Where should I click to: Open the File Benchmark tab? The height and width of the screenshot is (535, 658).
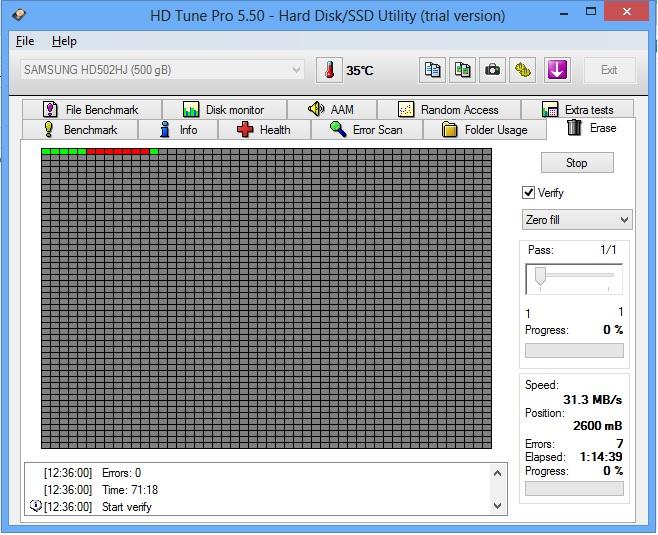point(92,110)
